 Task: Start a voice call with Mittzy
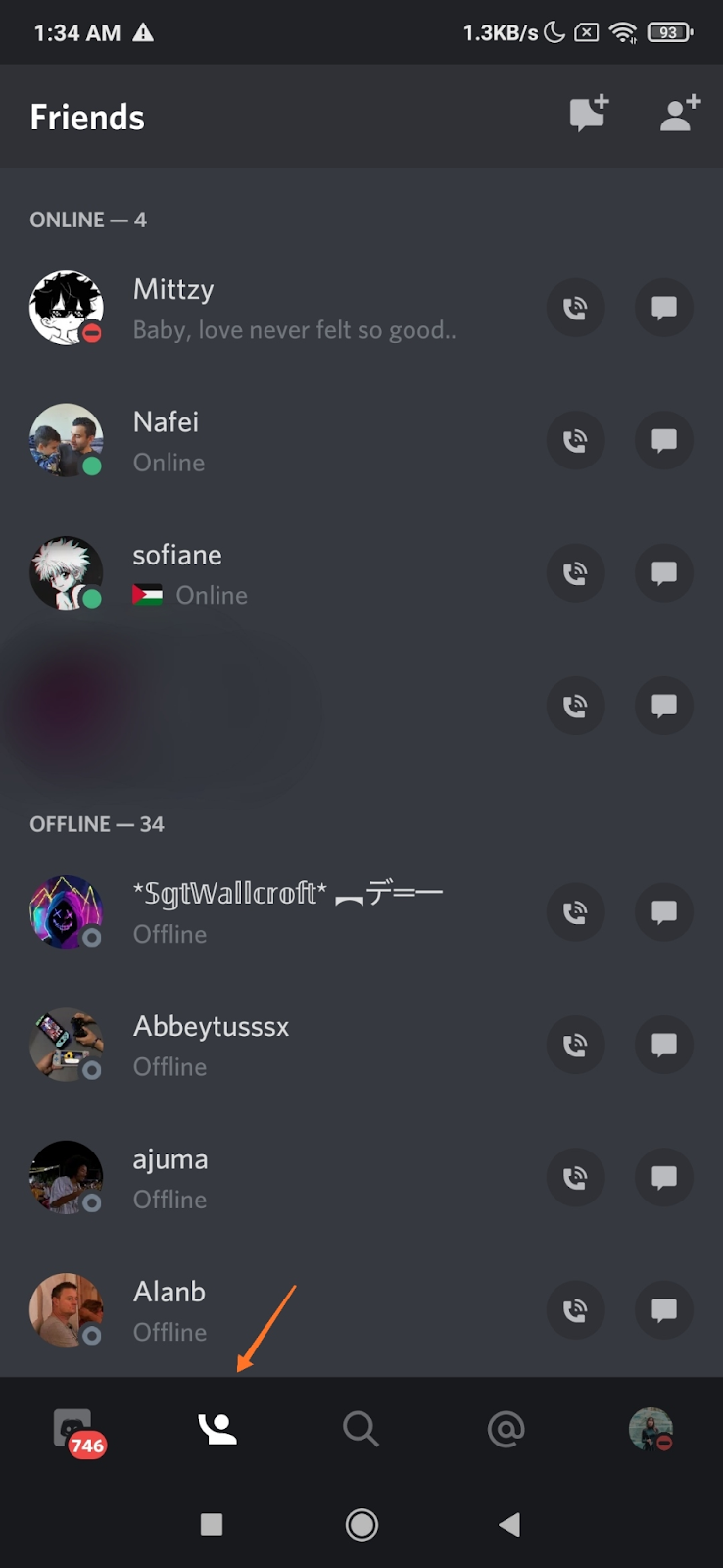575,308
